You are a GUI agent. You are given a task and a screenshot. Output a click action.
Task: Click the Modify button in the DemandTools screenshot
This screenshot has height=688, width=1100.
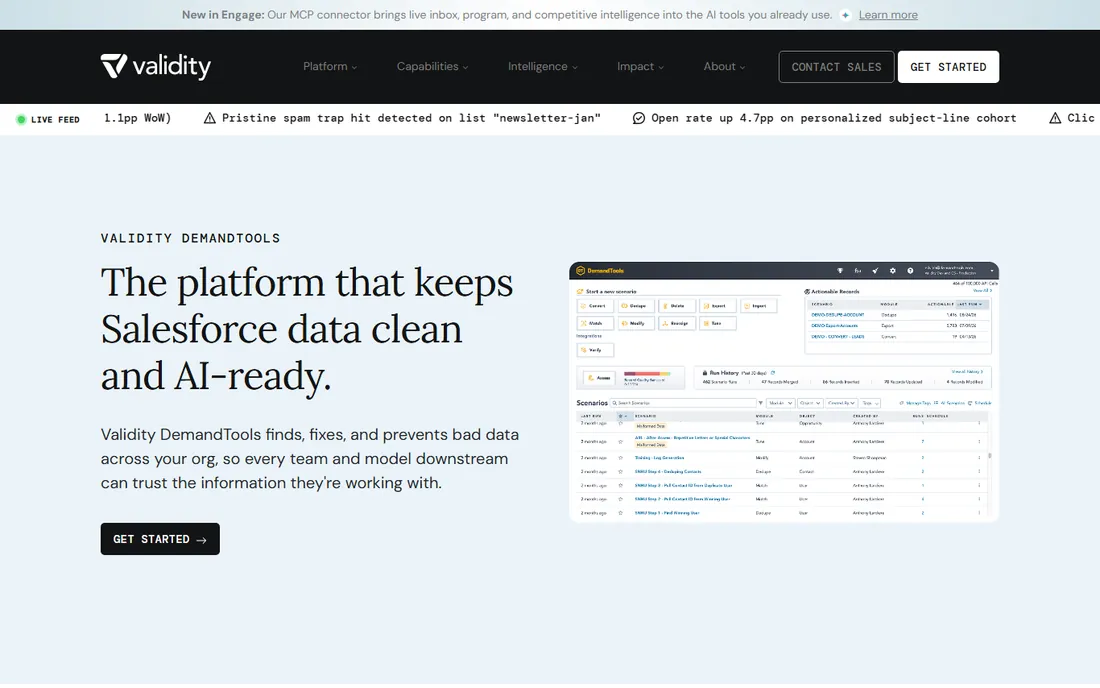(x=636, y=323)
